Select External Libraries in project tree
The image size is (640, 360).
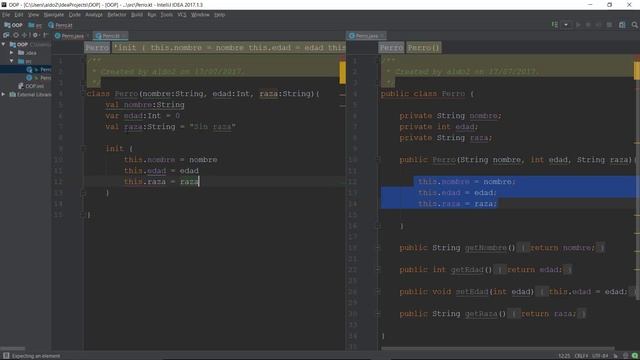pyautogui.click(x=30, y=94)
